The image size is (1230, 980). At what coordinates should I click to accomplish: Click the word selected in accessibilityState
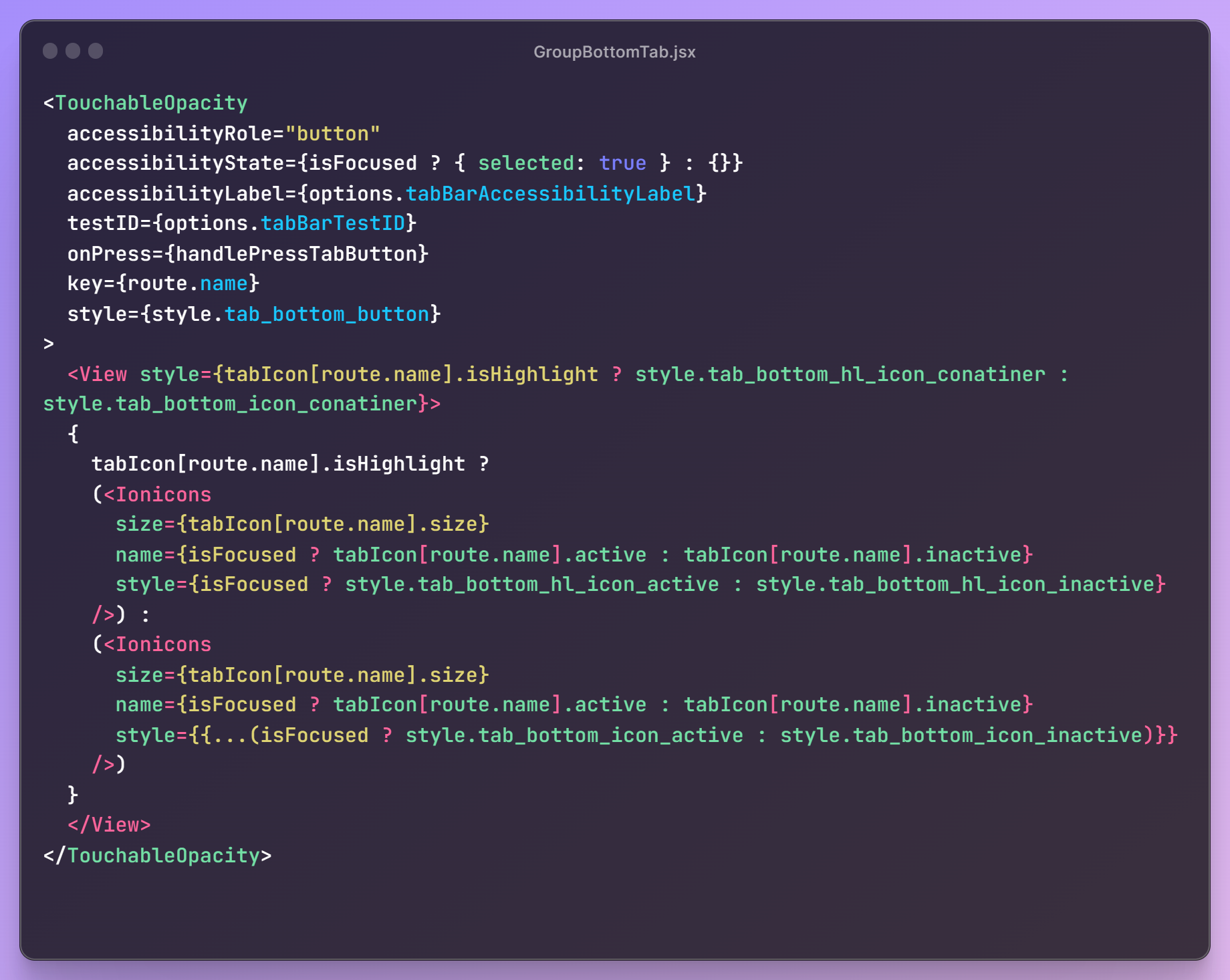point(526,163)
